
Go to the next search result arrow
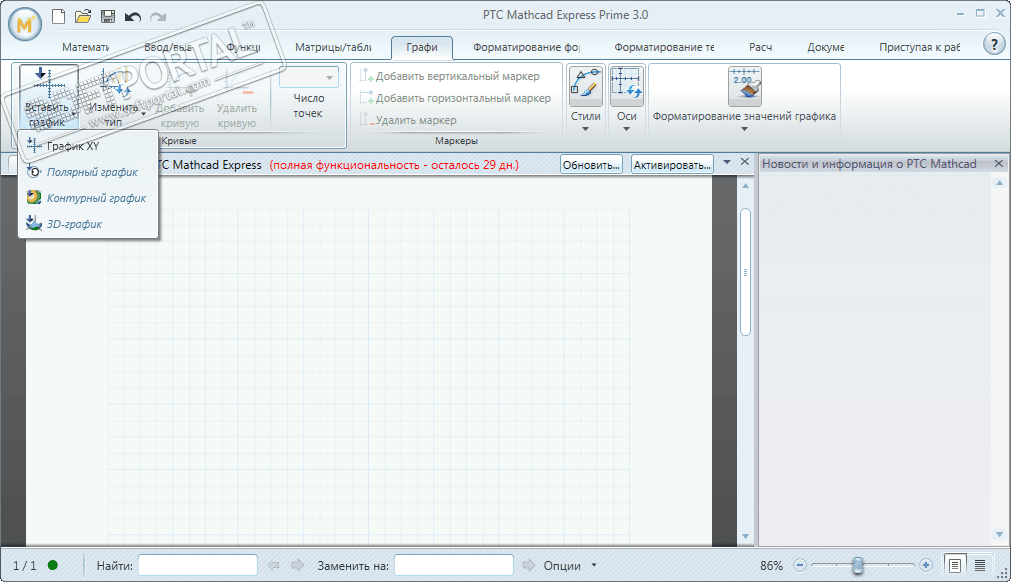coord(297,565)
